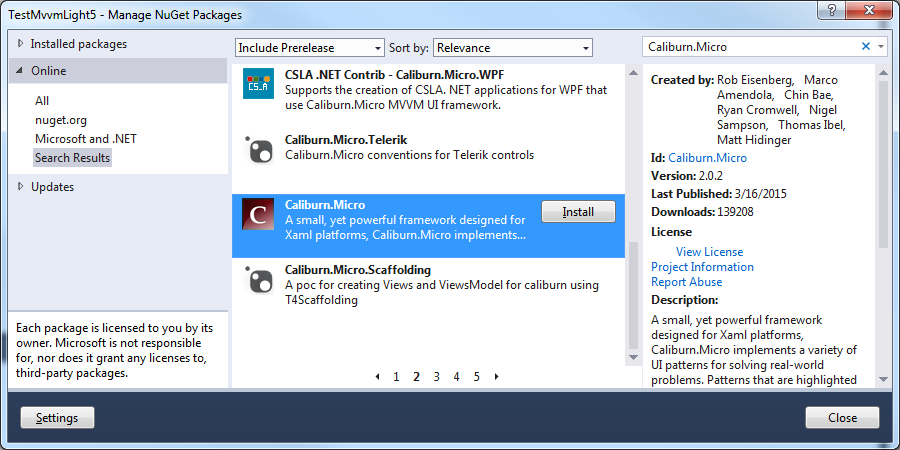The width and height of the screenshot is (900, 450).
Task: Click package list scrollbar up arrow
Action: 633,73
